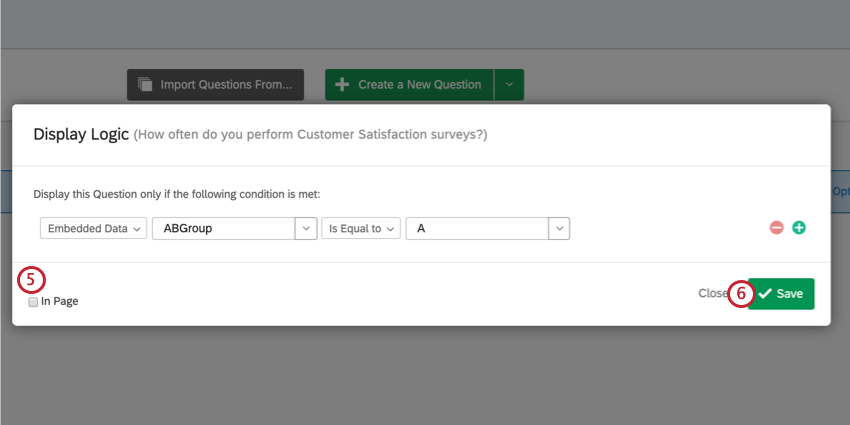850x425 pixels.
Task: Open the Is Equal to operator dropdown
Action: [361, 228]
